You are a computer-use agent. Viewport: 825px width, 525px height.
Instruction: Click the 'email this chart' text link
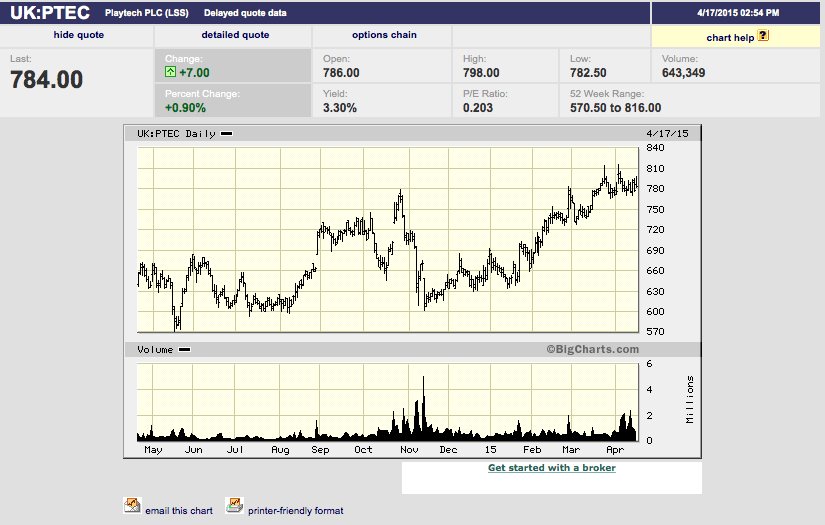[179, 511]
